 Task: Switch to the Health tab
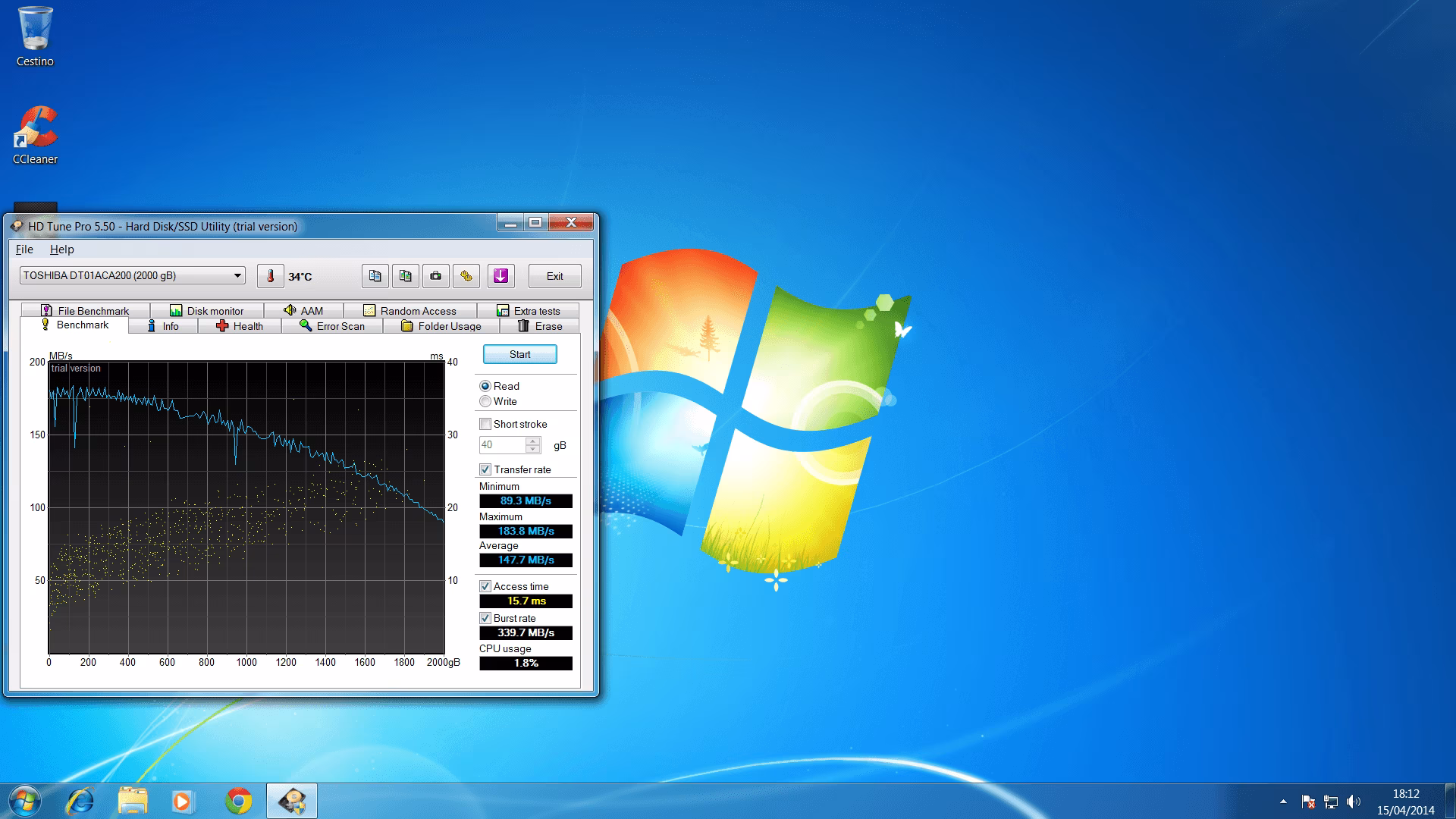(240, 326)
